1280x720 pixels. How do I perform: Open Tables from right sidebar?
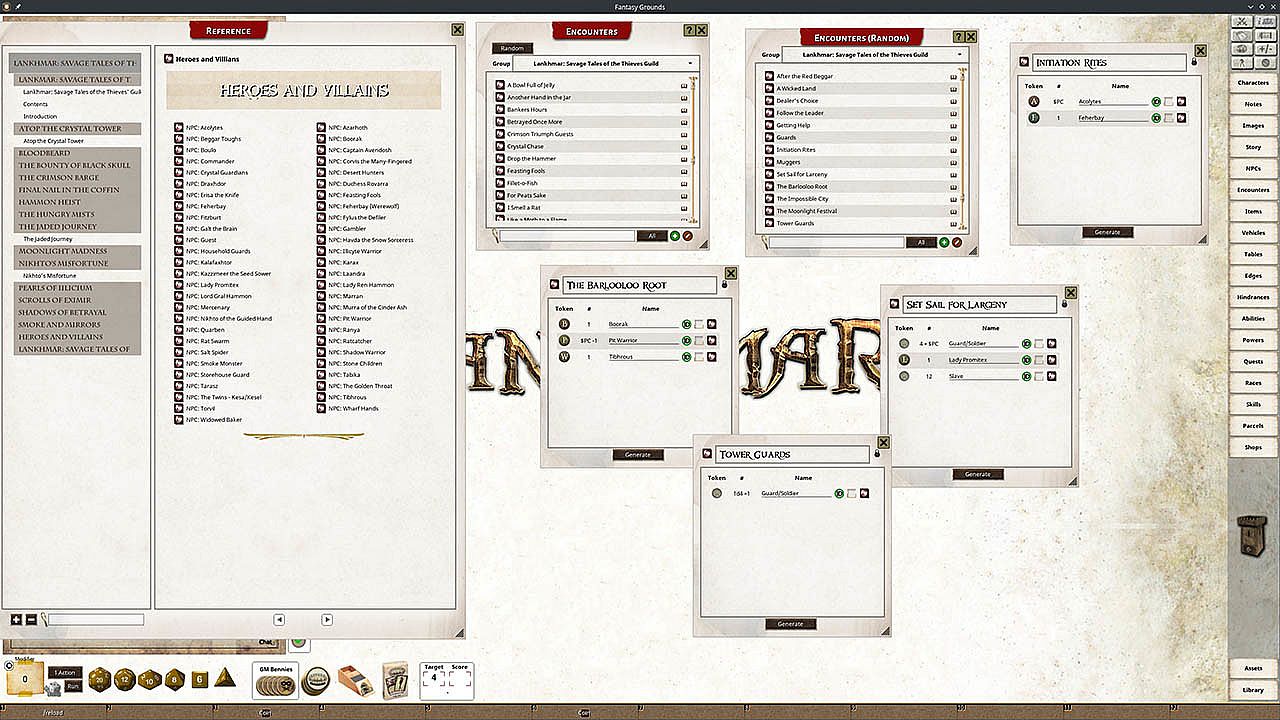pyautogui.click(x=1253, y=254)
